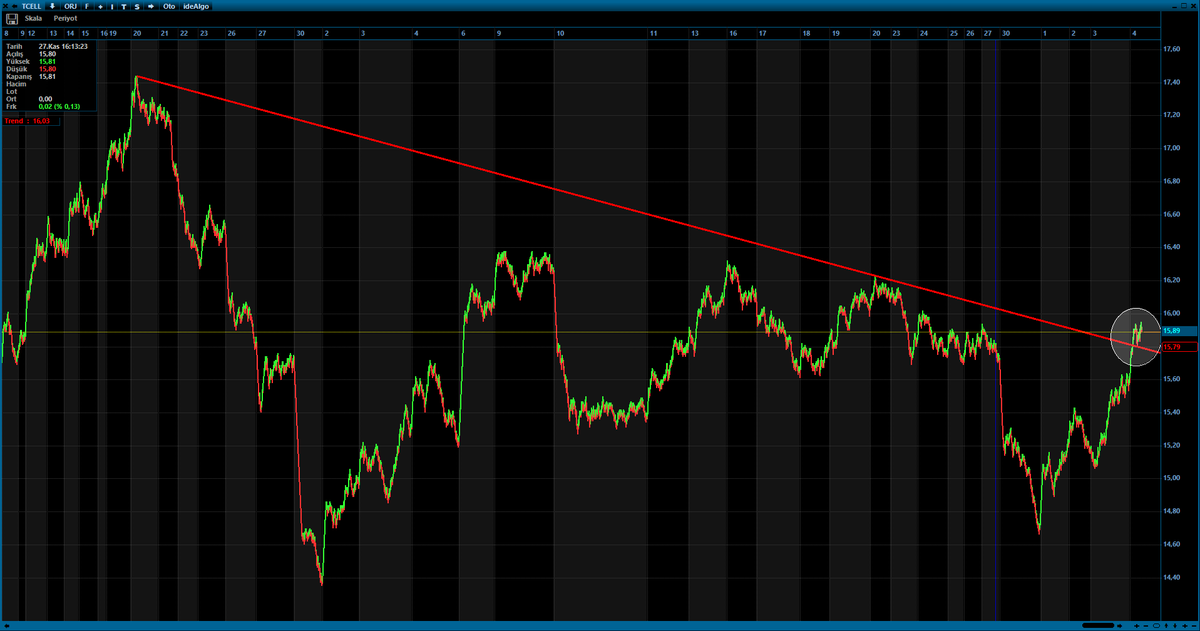Click the S toolbar button
The height and width of the screenshot is (631, 1200).
click(136, 6)
